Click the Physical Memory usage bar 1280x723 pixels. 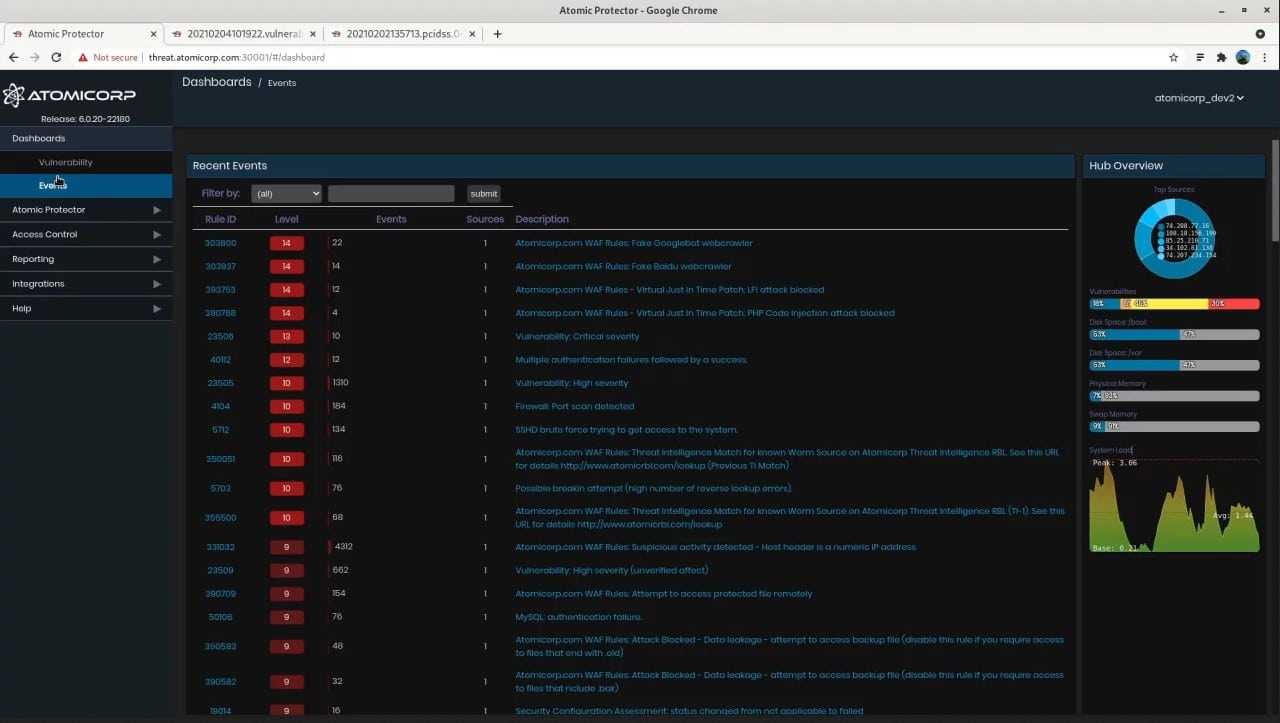coord(1174,396)
